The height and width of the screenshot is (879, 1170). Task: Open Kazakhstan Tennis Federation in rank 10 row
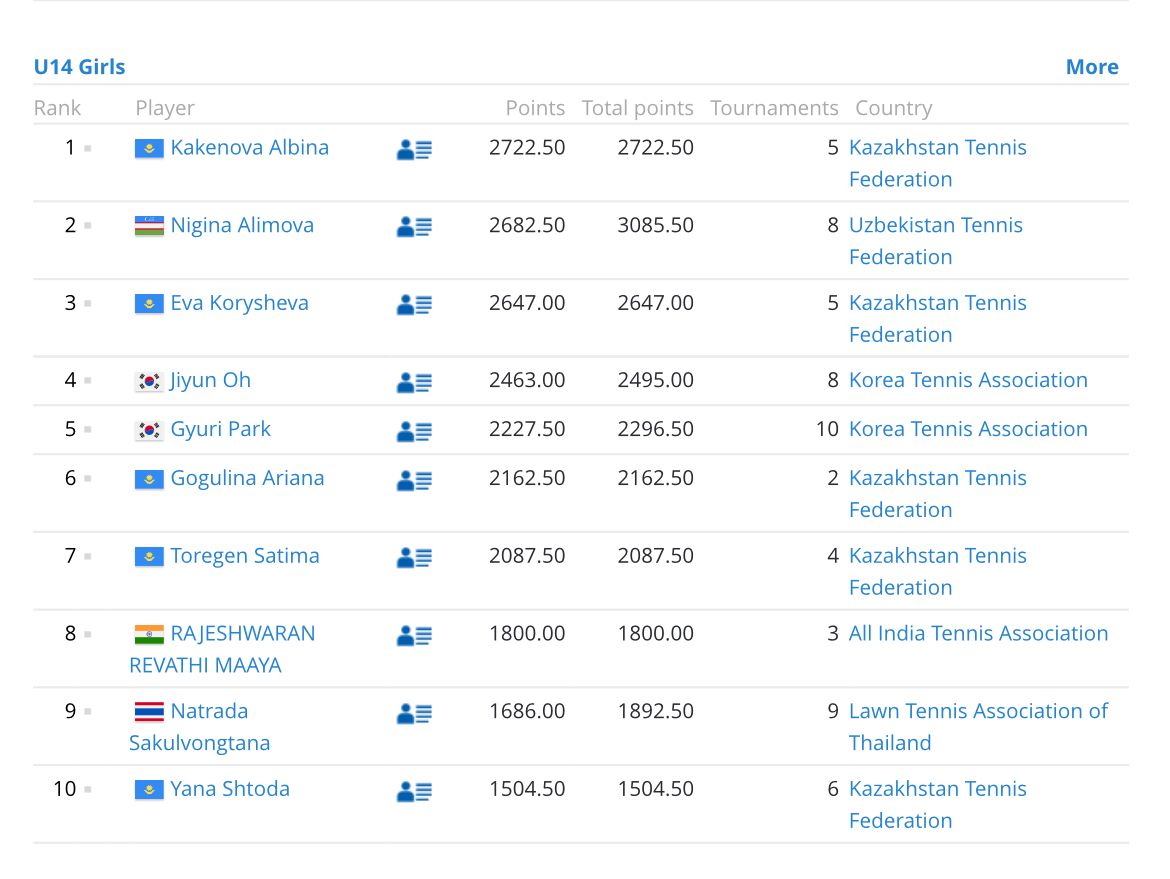click(937, 804)
